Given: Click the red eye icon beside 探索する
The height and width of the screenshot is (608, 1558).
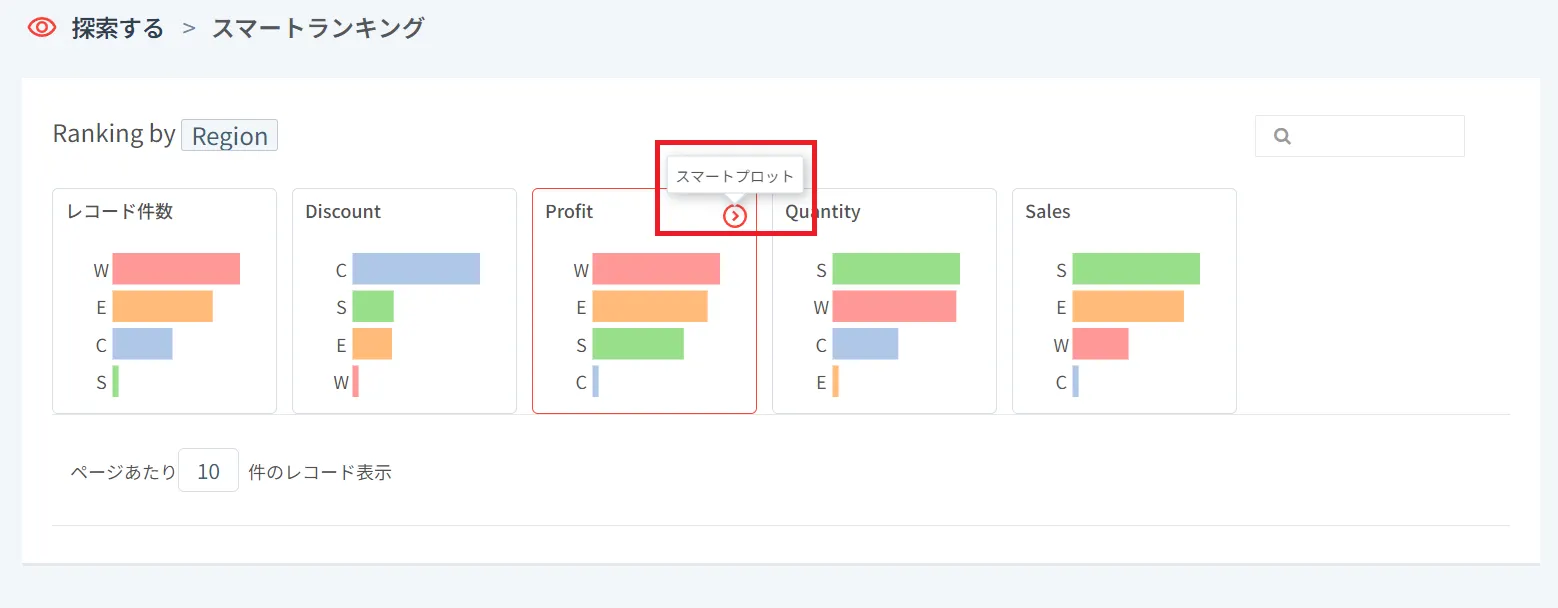Looking at the screenshot, I should 42,28.
